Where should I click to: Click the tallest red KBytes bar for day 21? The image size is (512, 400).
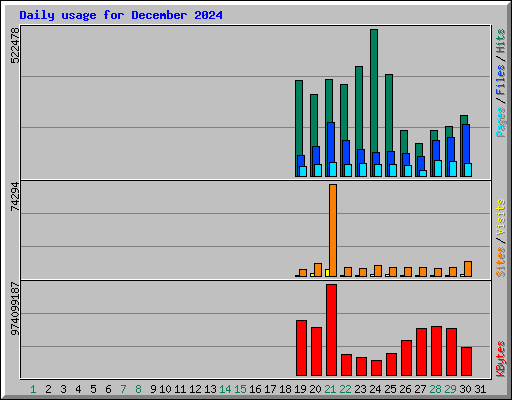331,330
